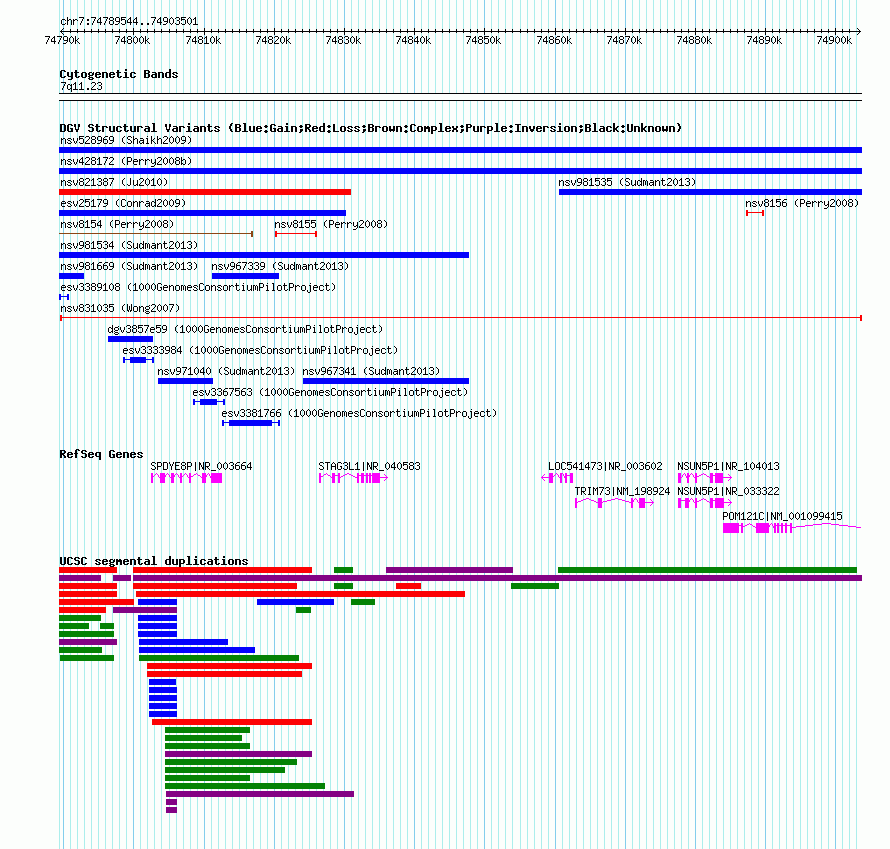Screen dimensions: 890x849
Task: Select the small red nsv8156 variant marker
Action: coord(755,213)
